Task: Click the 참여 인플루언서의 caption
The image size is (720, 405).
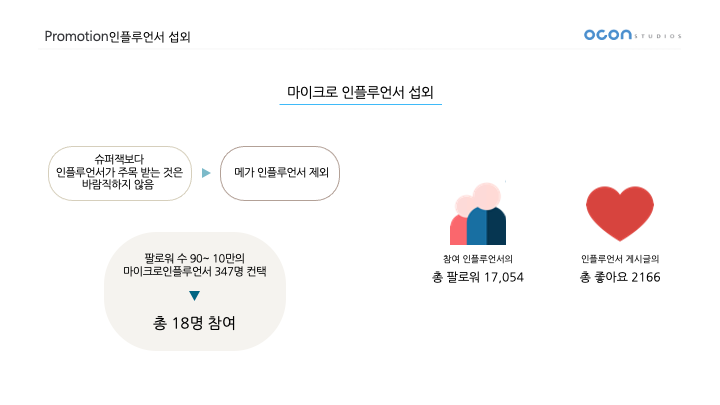Action: coord(478,259)
